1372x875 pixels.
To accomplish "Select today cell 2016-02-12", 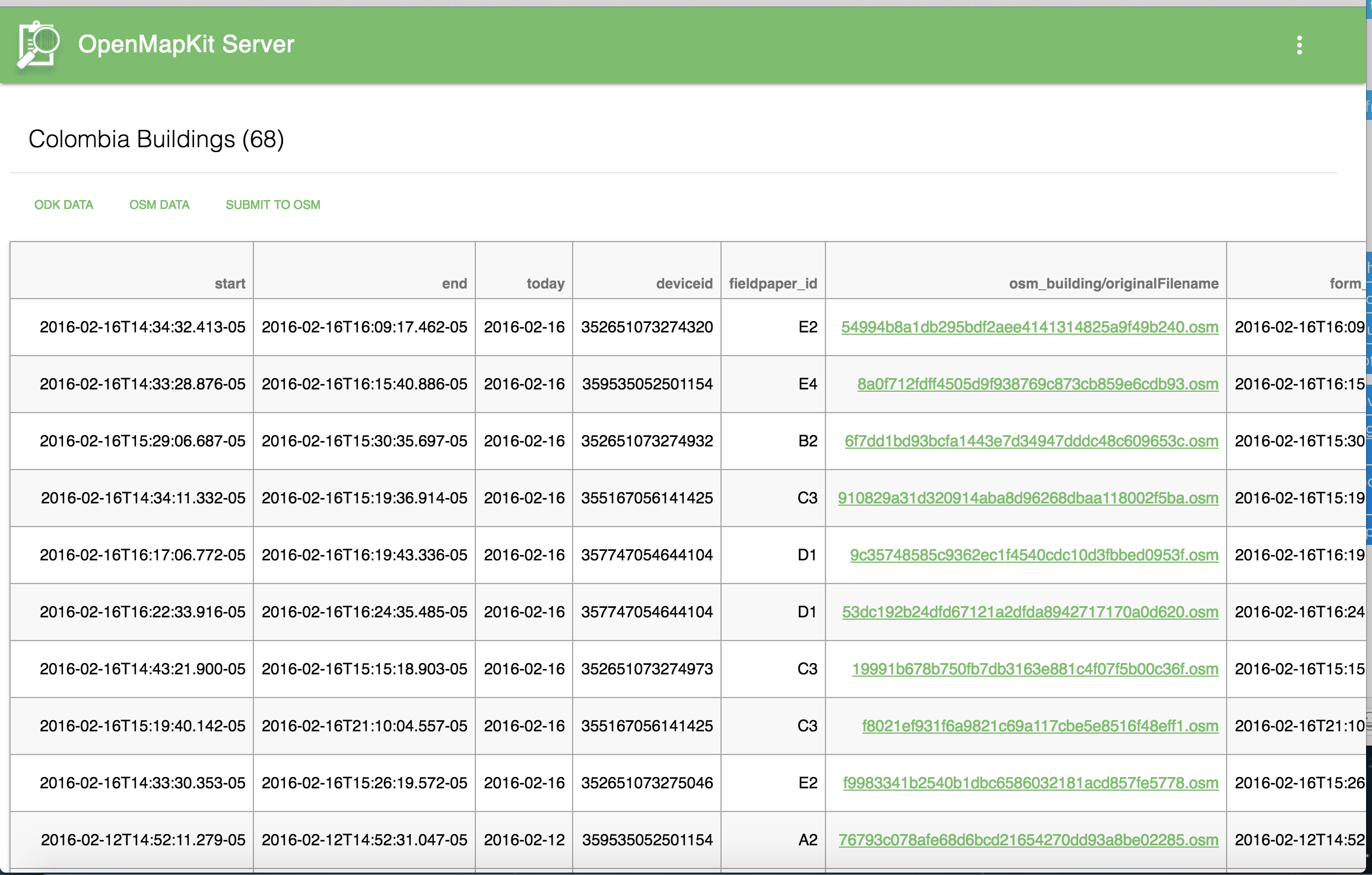I will (x=524, y=840).
